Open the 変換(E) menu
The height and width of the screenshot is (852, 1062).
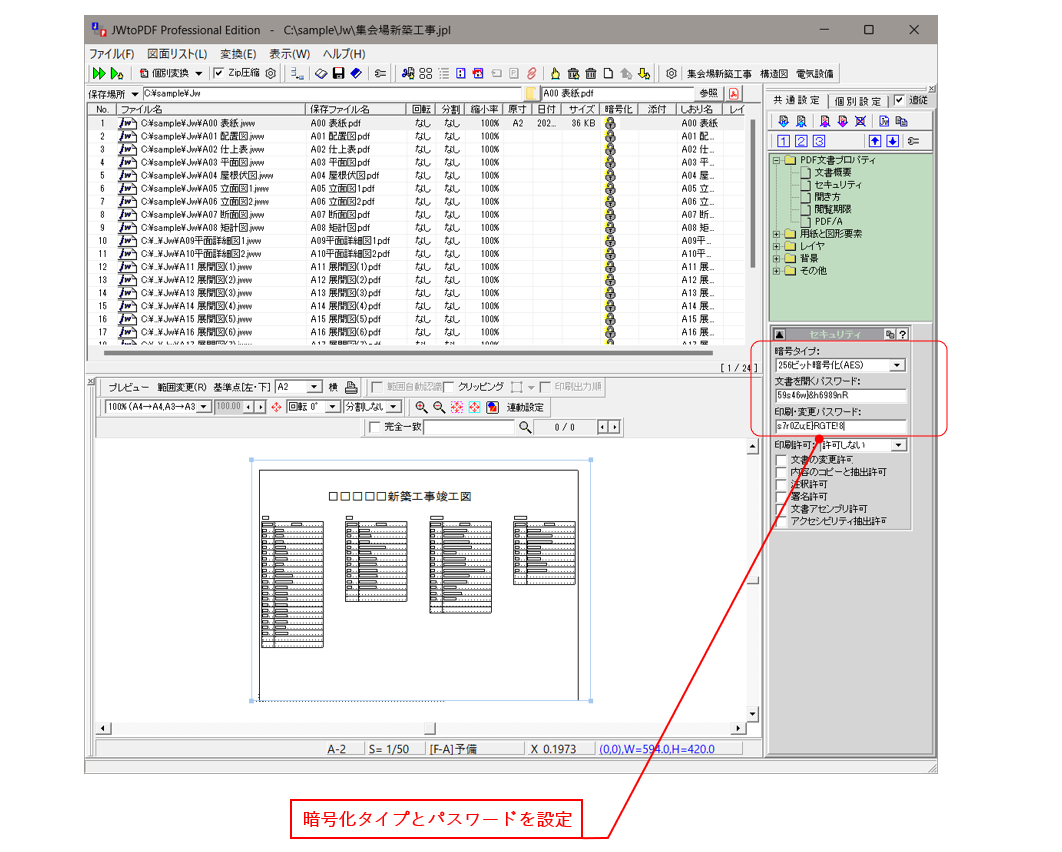(x=238, y=54)
